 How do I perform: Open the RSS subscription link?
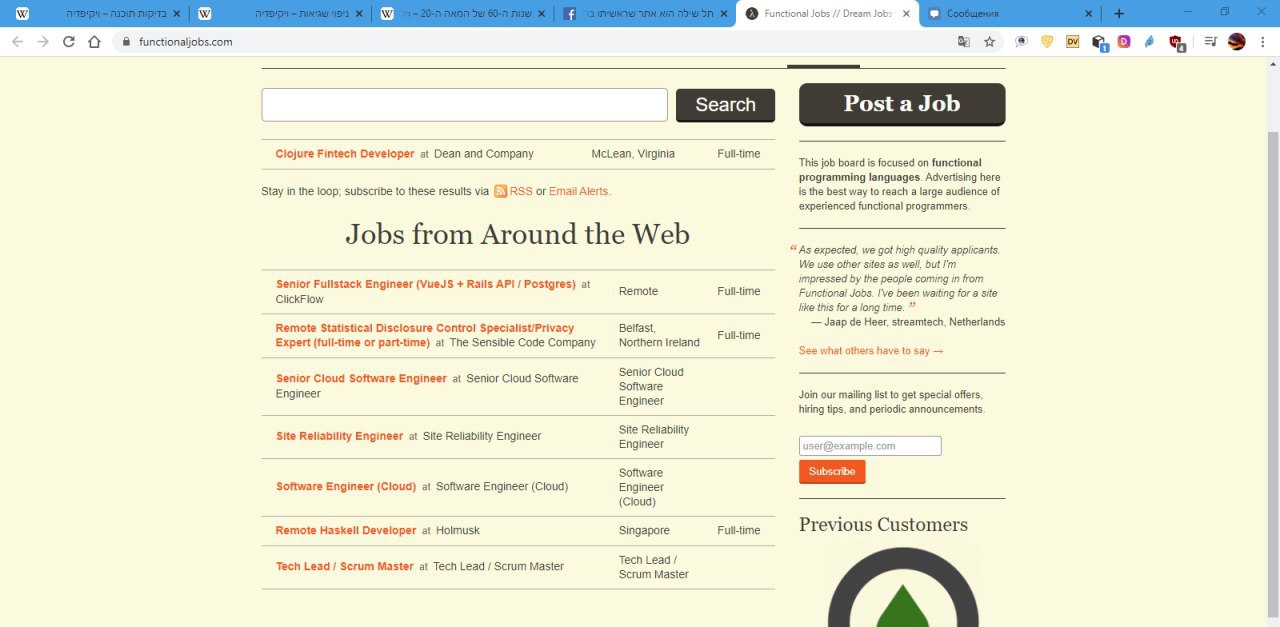point(521,191)
